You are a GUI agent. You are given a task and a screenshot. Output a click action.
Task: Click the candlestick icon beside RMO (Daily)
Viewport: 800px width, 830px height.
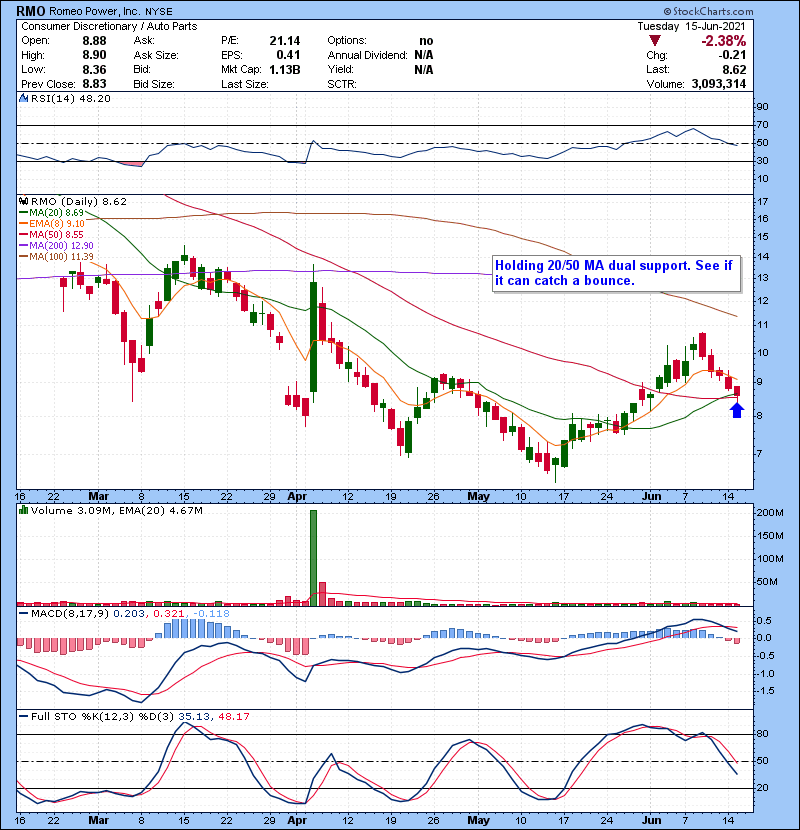(22, 201)
